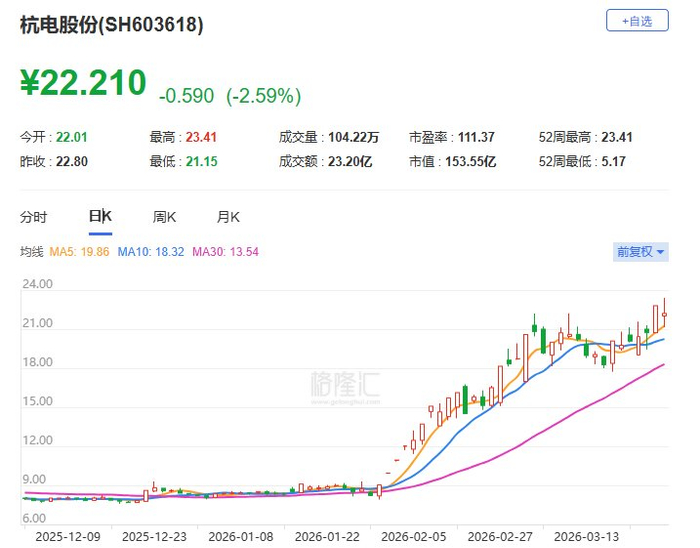Click the 成交额 value 23.20亿
700x548 pixels.
tap(350, 161)
